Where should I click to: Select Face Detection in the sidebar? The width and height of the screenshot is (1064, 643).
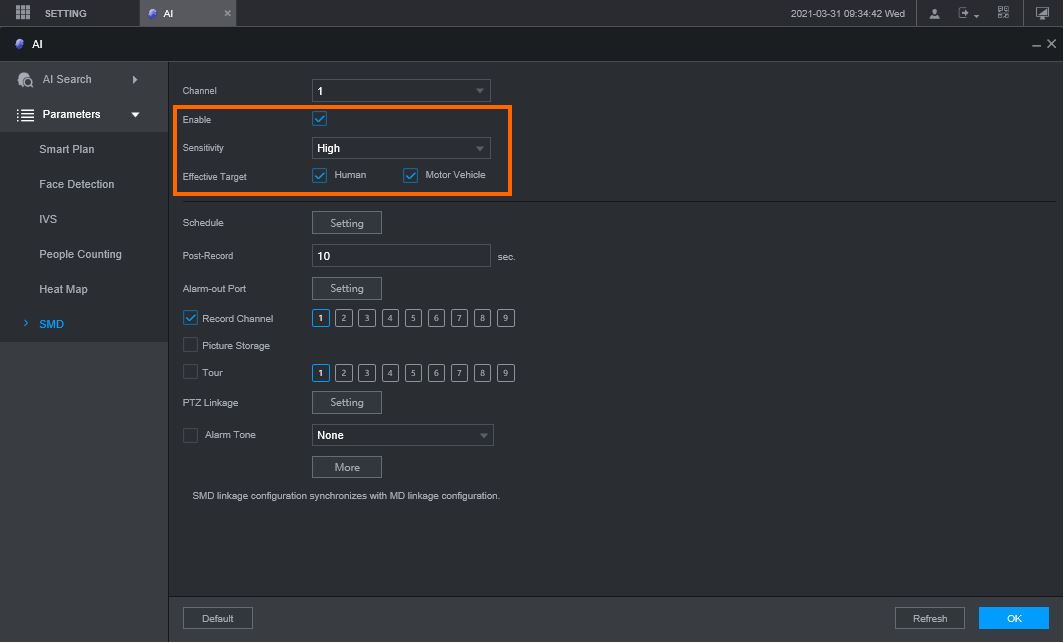(76, 185)
